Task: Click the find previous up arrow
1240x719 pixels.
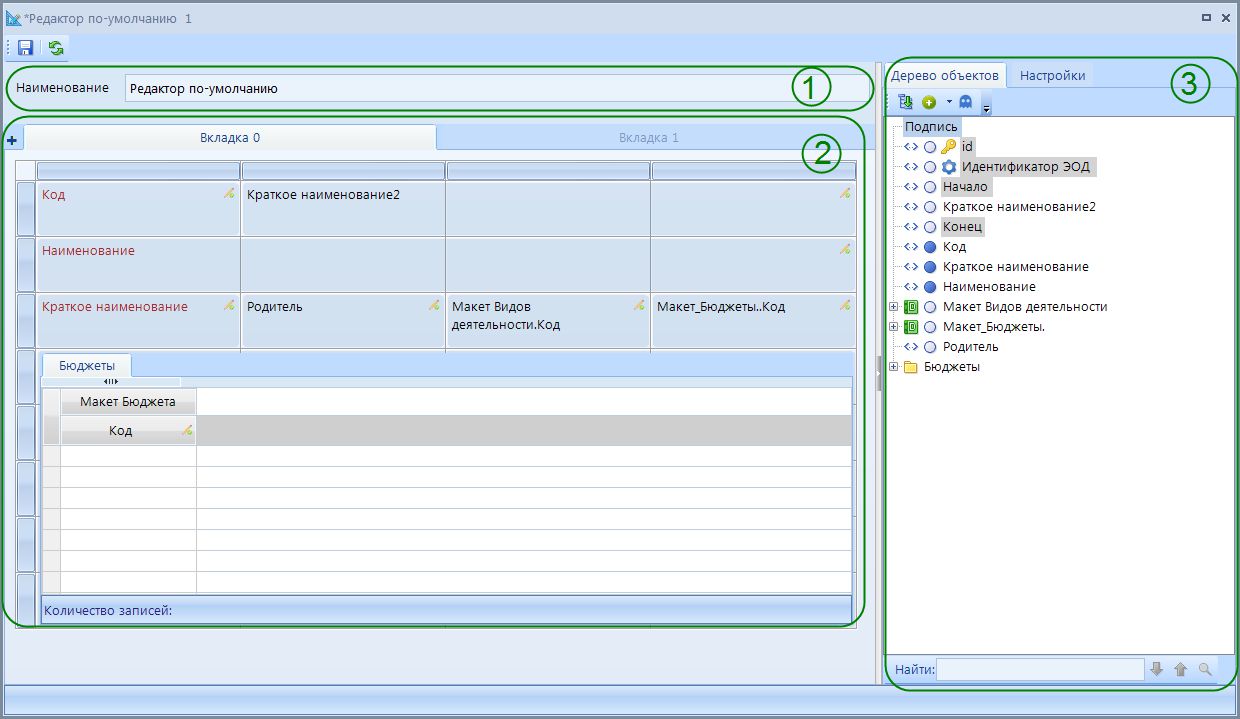Action: coord(1180,669)
